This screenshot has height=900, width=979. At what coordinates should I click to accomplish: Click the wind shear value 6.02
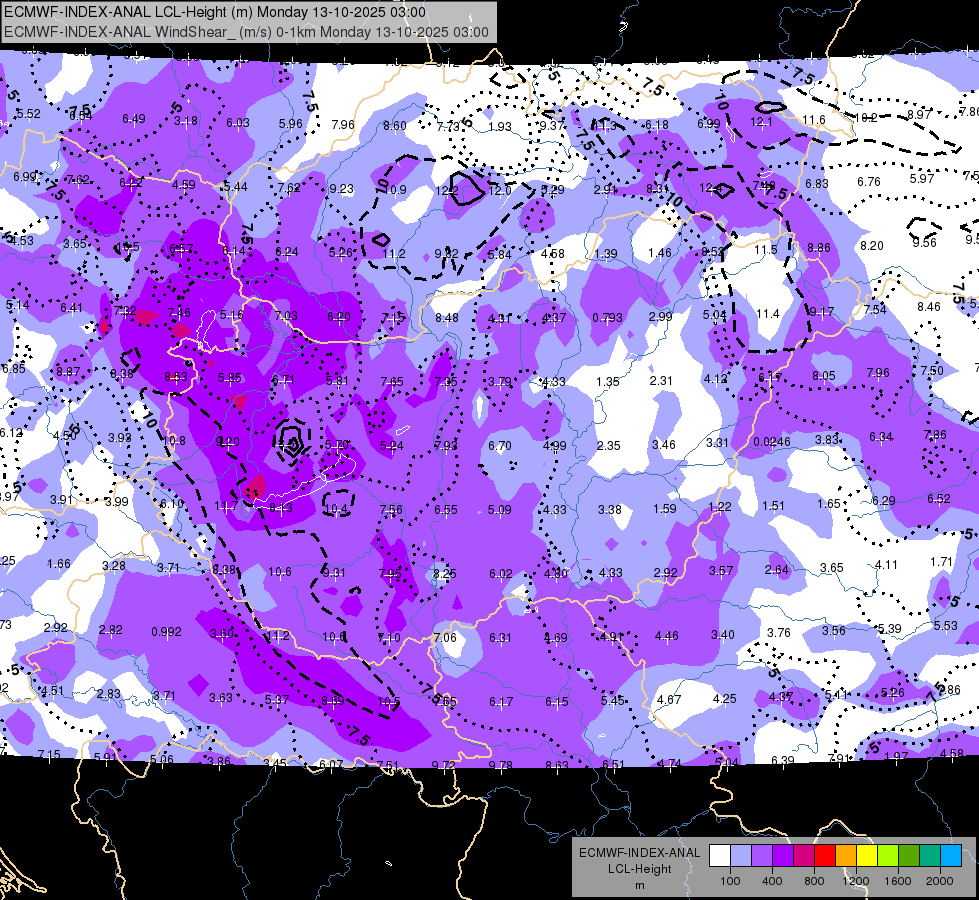501,573
